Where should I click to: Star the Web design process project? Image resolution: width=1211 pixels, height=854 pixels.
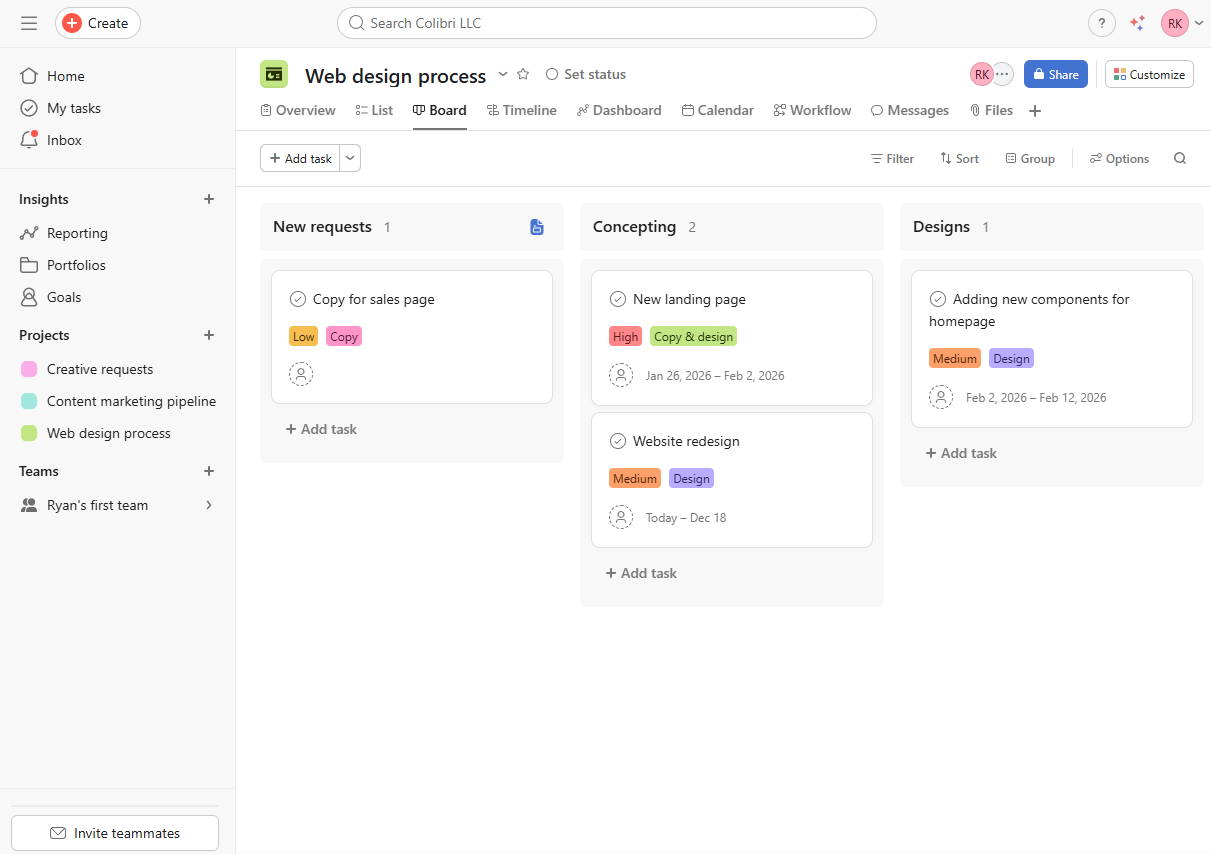[x=523, y=74]
